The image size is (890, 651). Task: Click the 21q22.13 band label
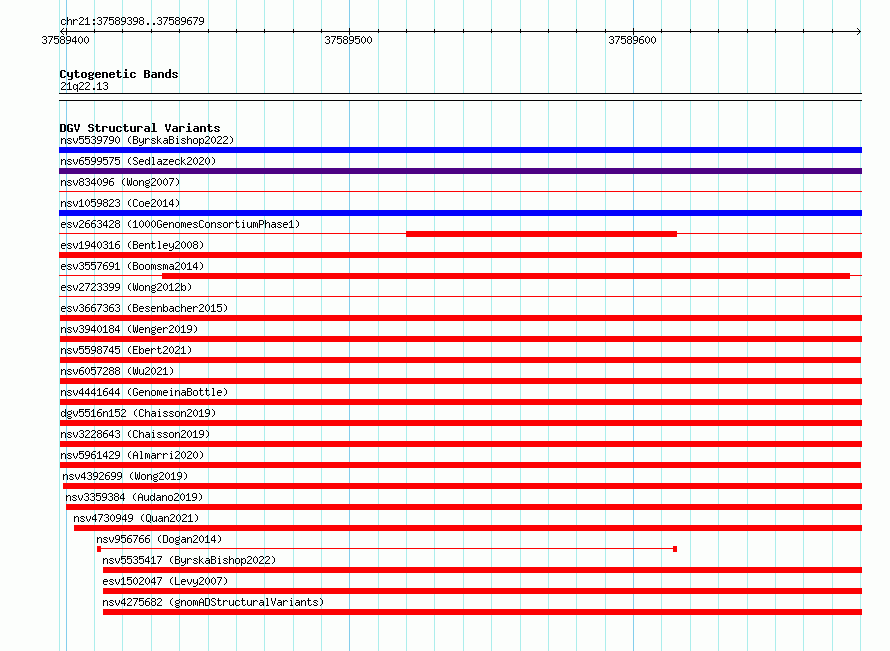(84, 86)
